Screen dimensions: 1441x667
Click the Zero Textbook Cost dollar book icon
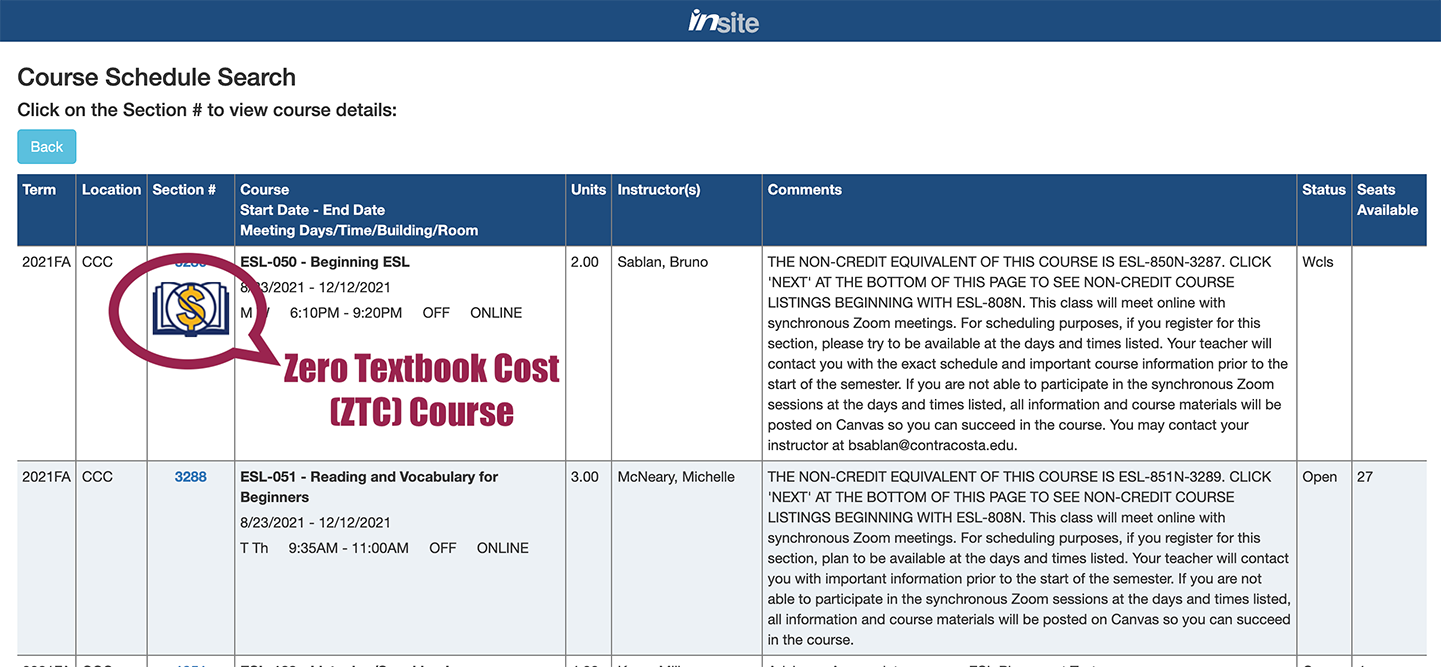190,309
